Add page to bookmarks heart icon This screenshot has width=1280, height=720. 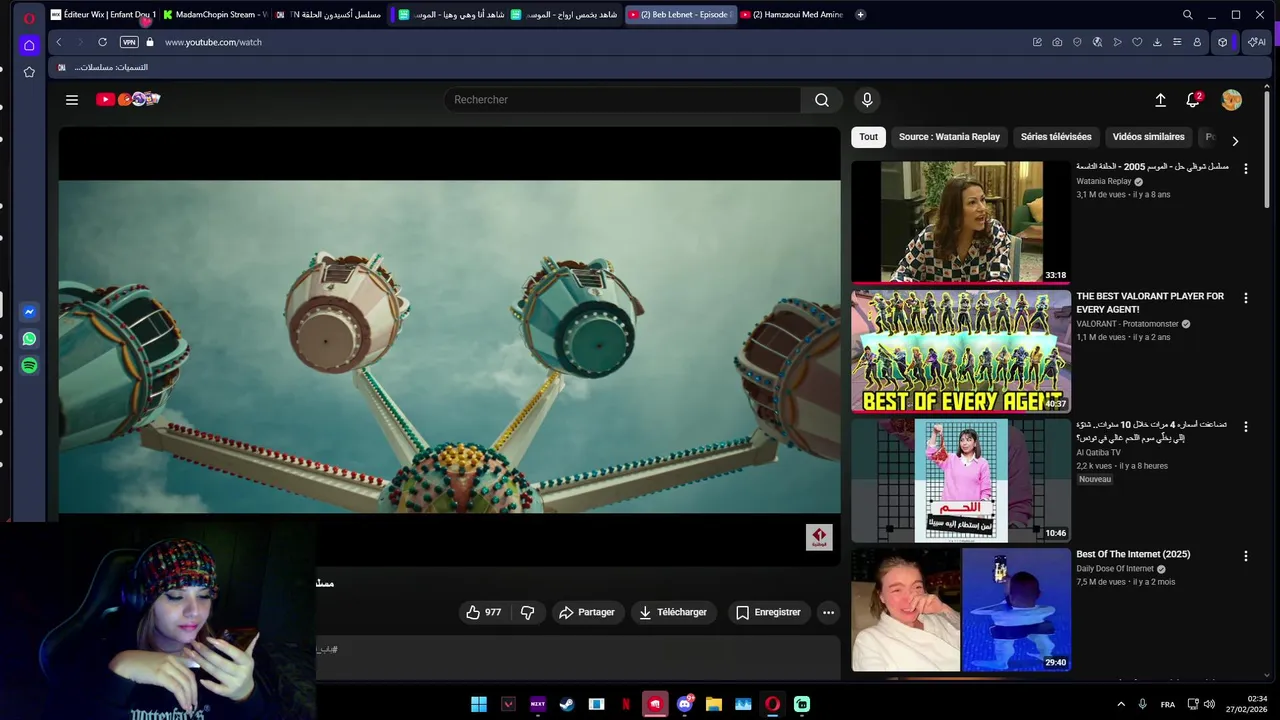click(x=1137, y=42)
